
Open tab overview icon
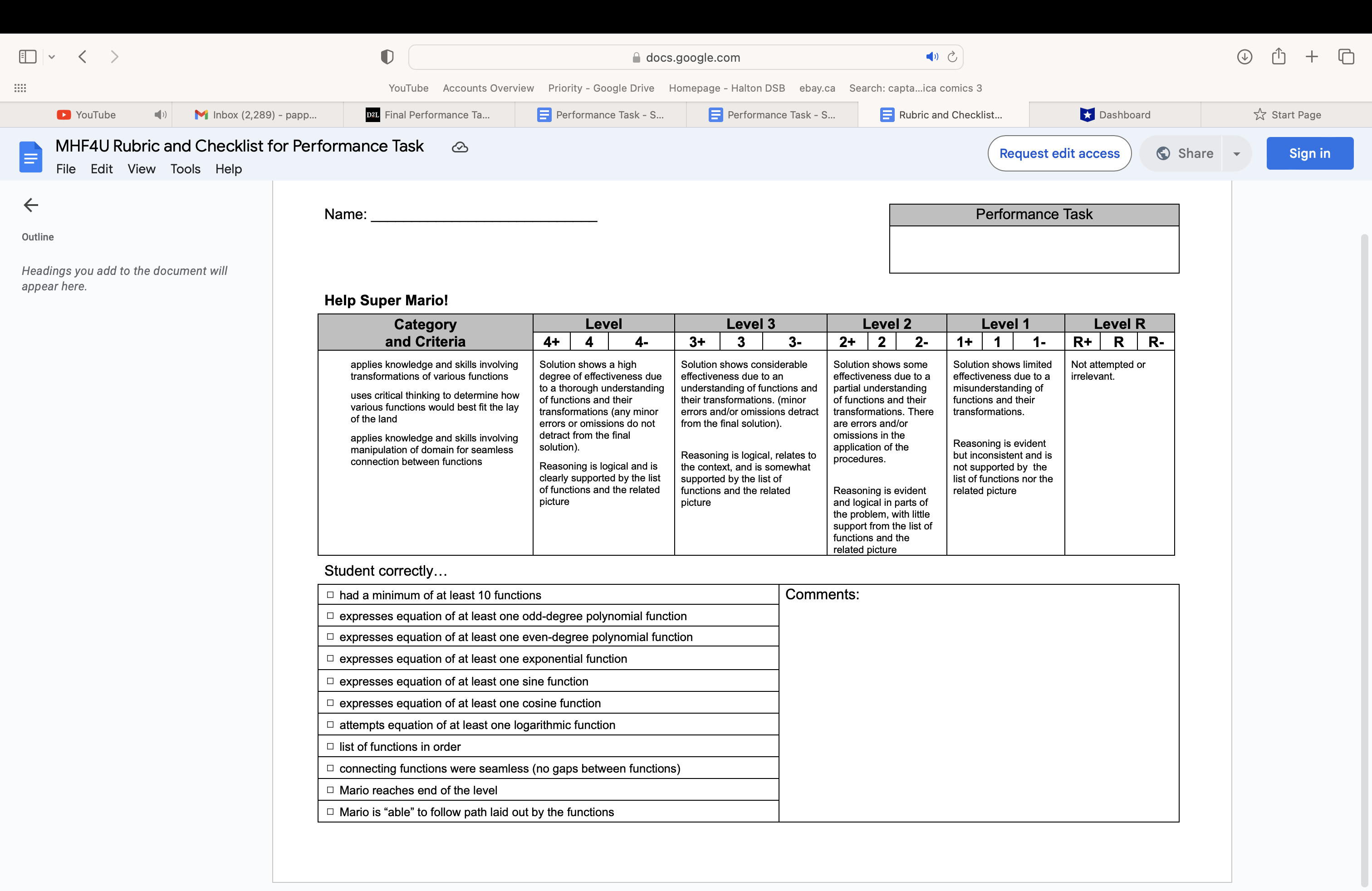tap(1346, 56)
